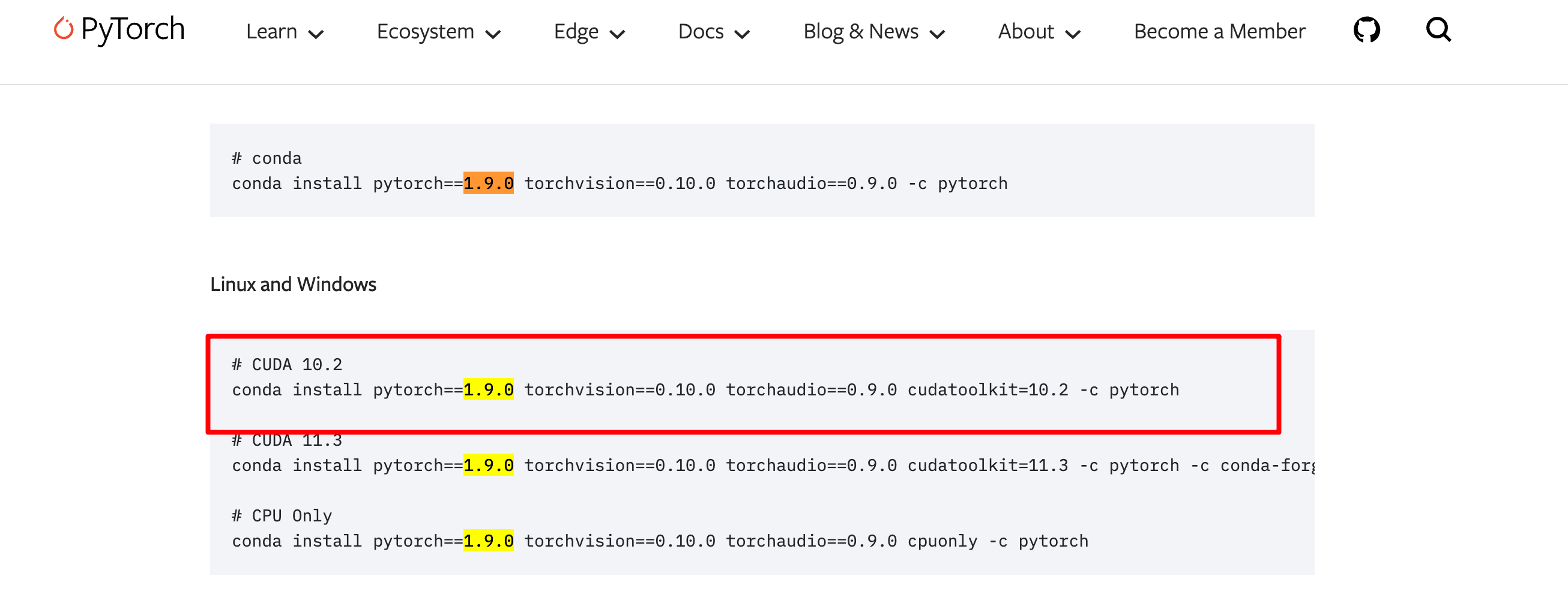
Task: Click the search magnifier icon
Action: click(1438, 30)
